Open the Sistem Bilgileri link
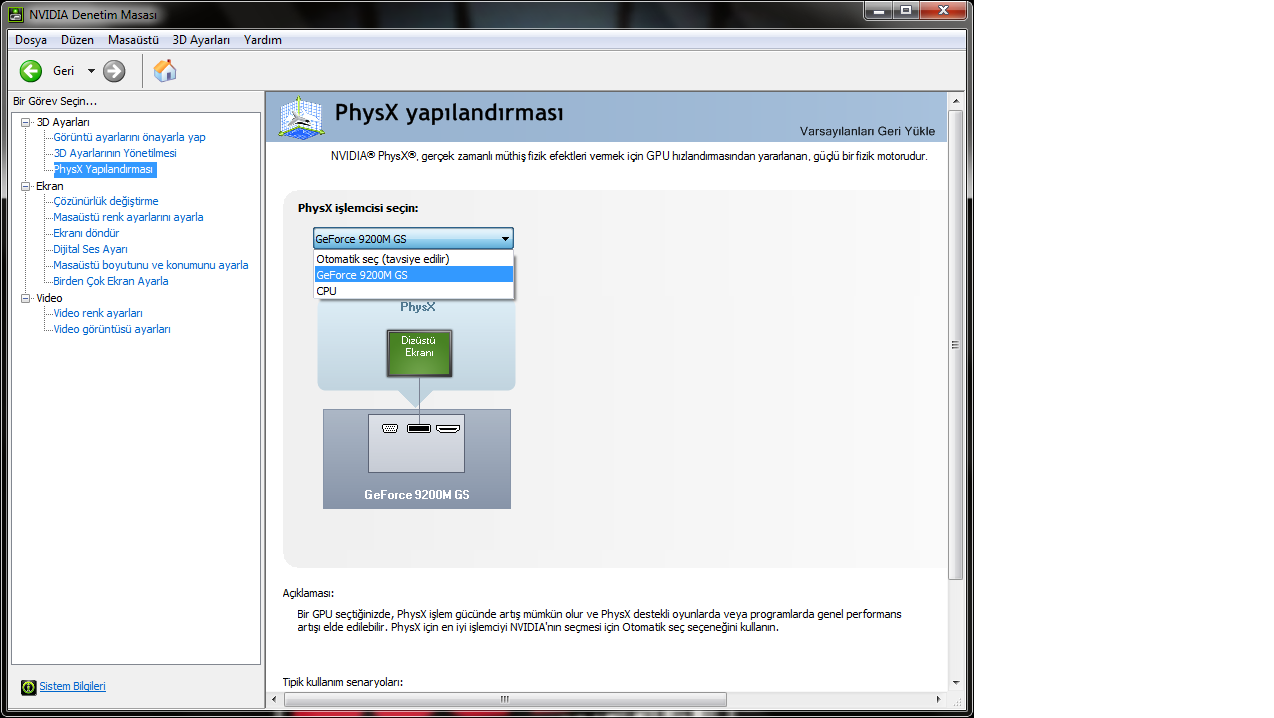The width and height of the screenshot is (1274, 718). pyautogui.click(x=72, y=686)
